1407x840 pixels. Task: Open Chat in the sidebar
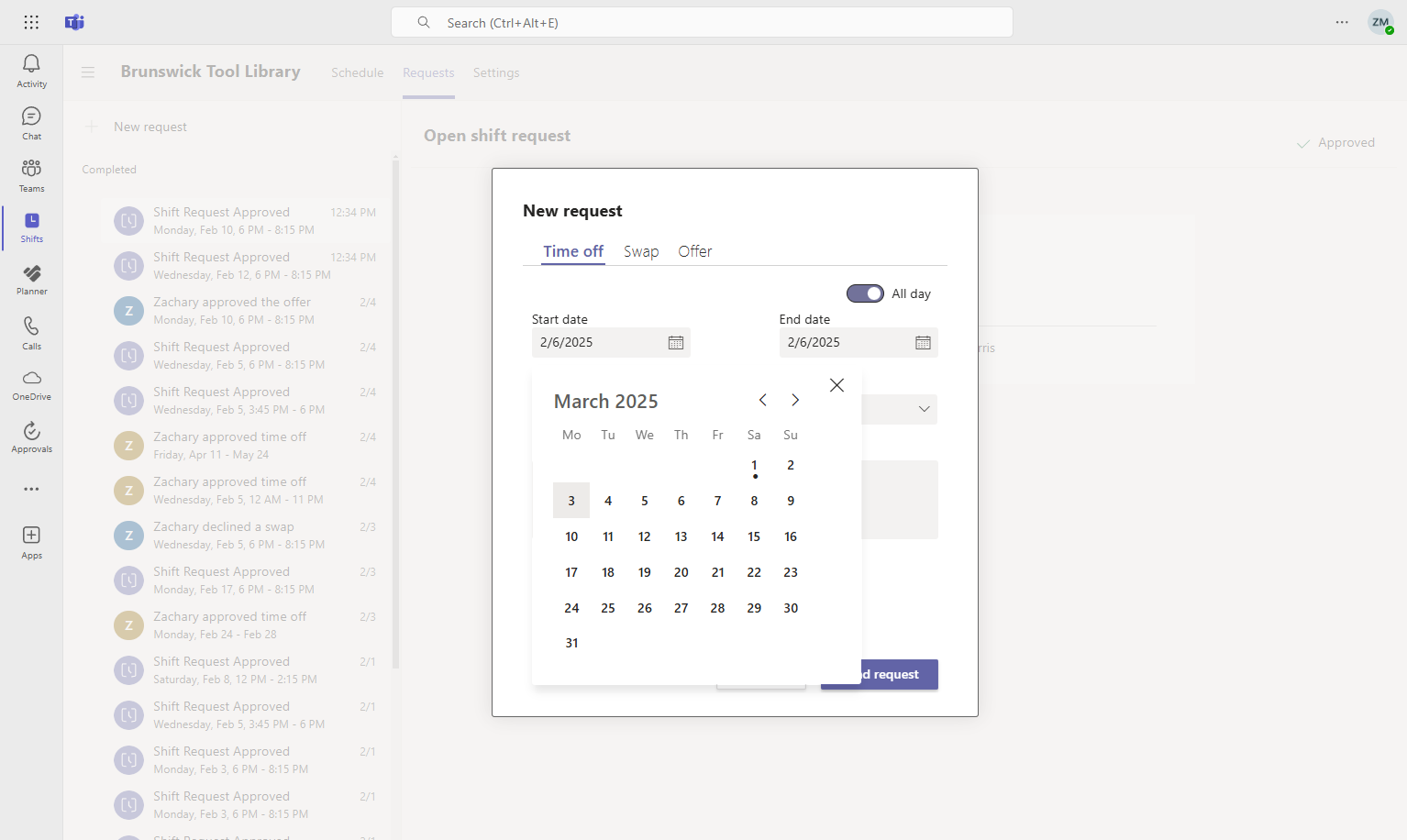tap(31, 123)
